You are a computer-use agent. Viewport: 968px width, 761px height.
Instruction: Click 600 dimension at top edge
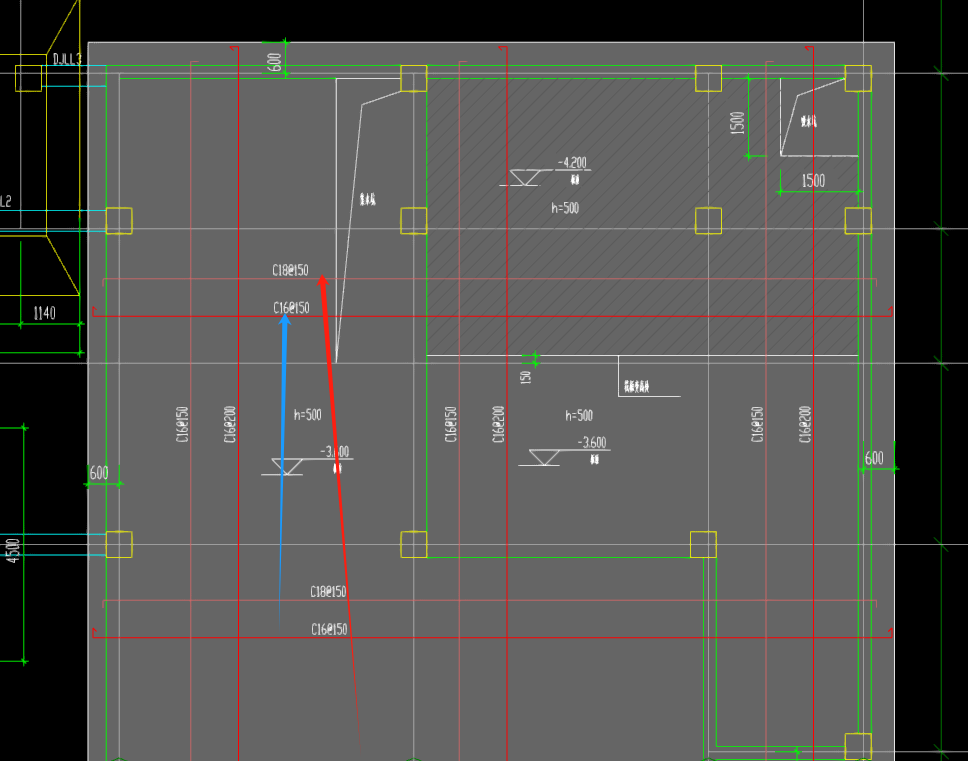[275, 62]
